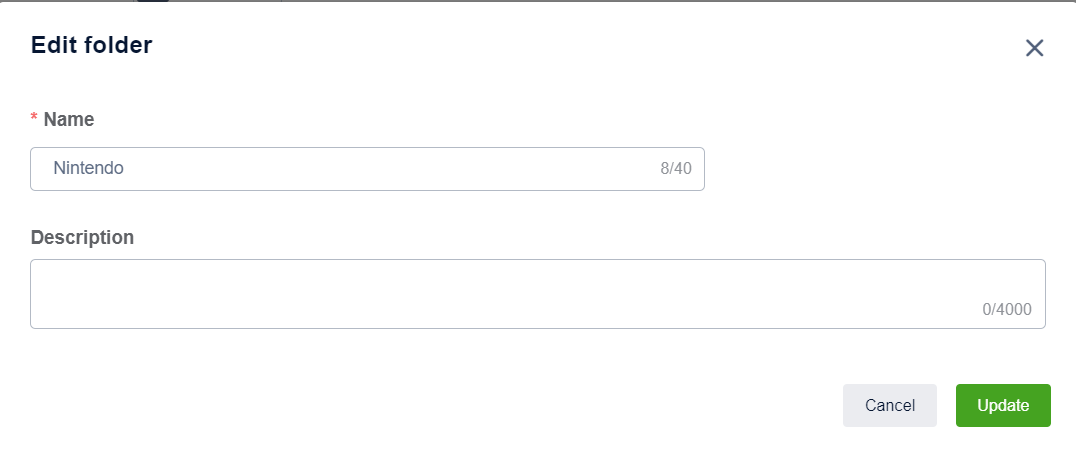Click the "Nintendo" text in the Name field
Screen dimensions: 1076x452
coord(89,169)
